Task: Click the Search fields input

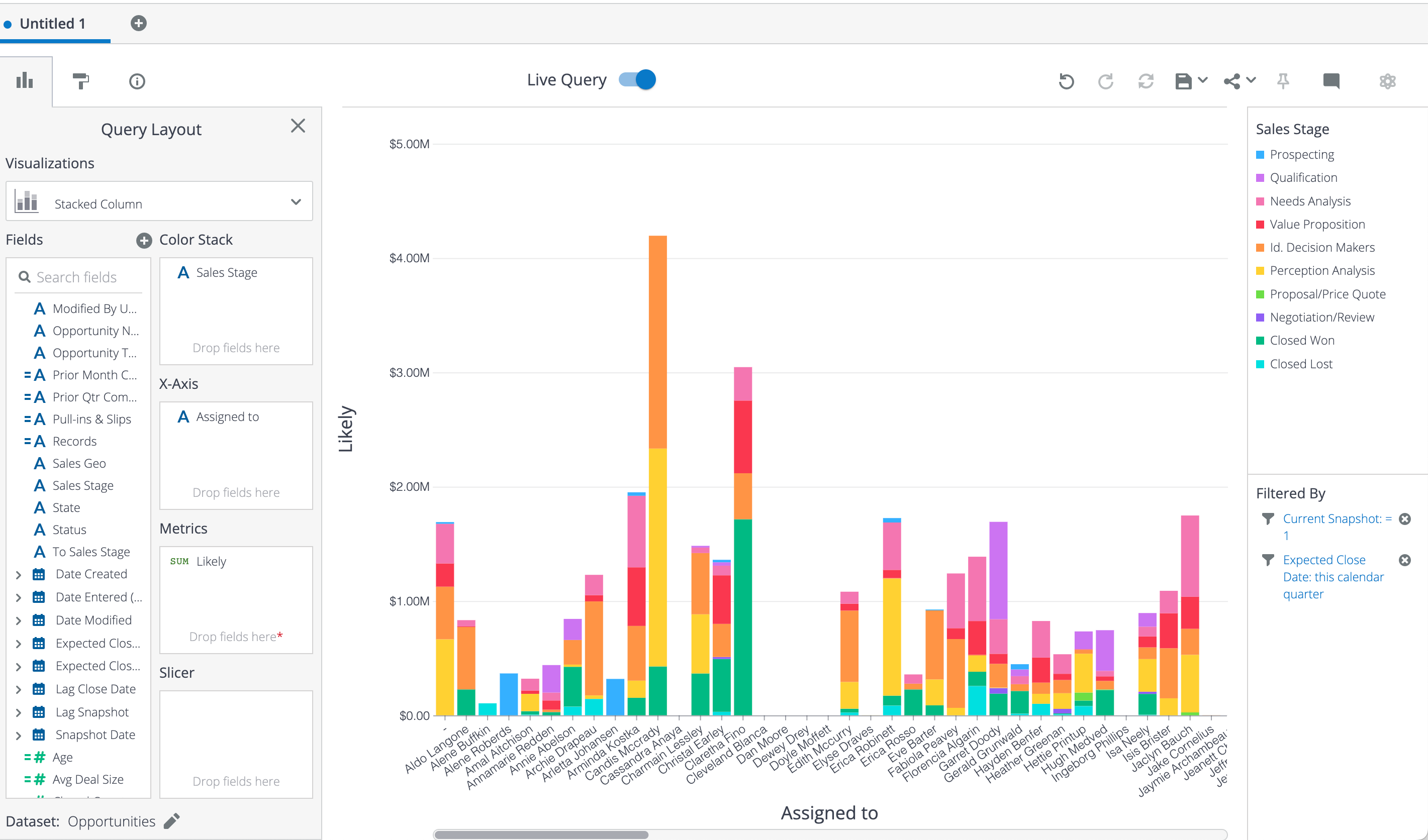Action: point(78,277)
